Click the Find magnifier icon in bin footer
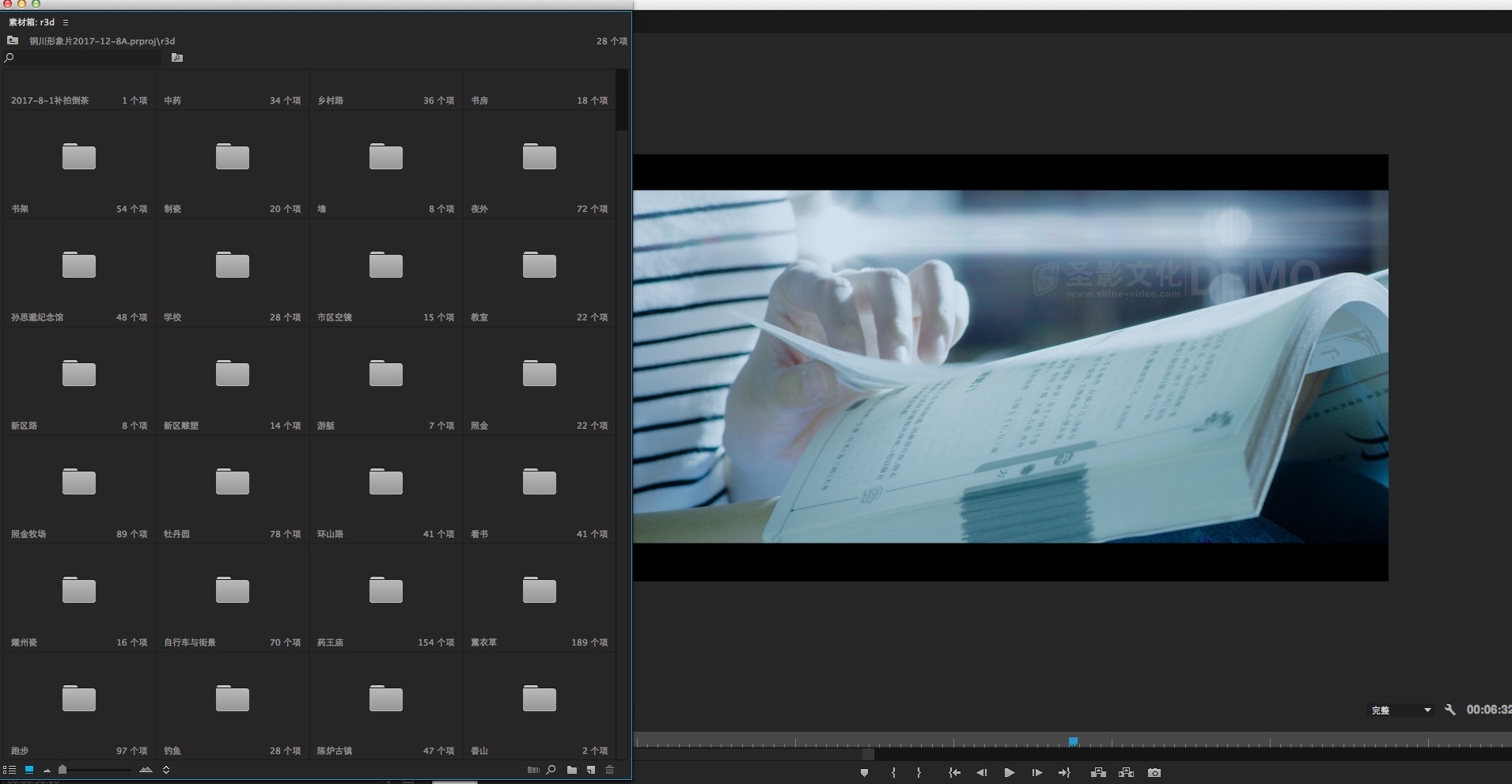Screen dimensions: 1512x784 pos(551,770)
